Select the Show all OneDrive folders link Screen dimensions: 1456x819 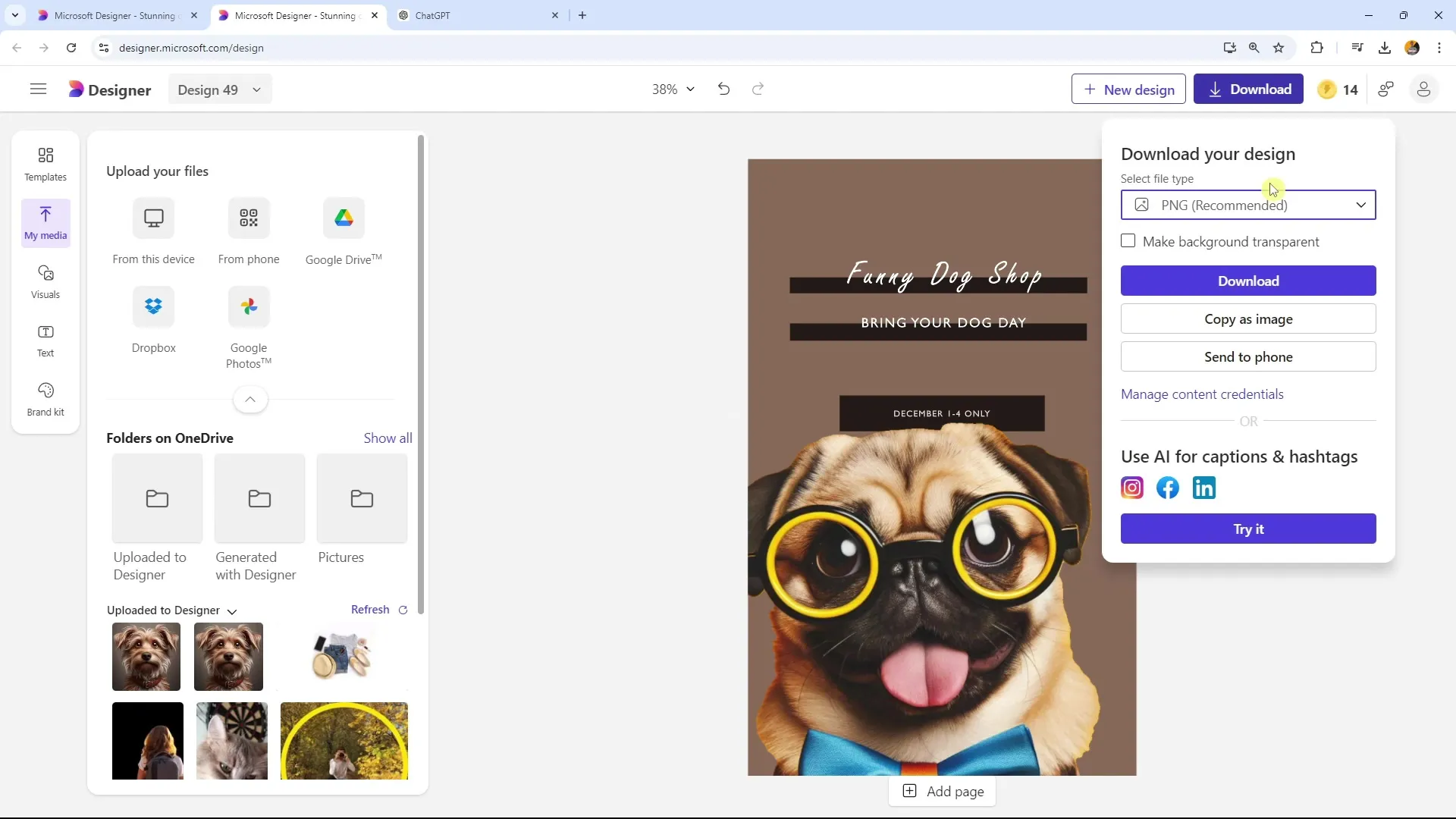pyautogui.click(x=387, y=437)
